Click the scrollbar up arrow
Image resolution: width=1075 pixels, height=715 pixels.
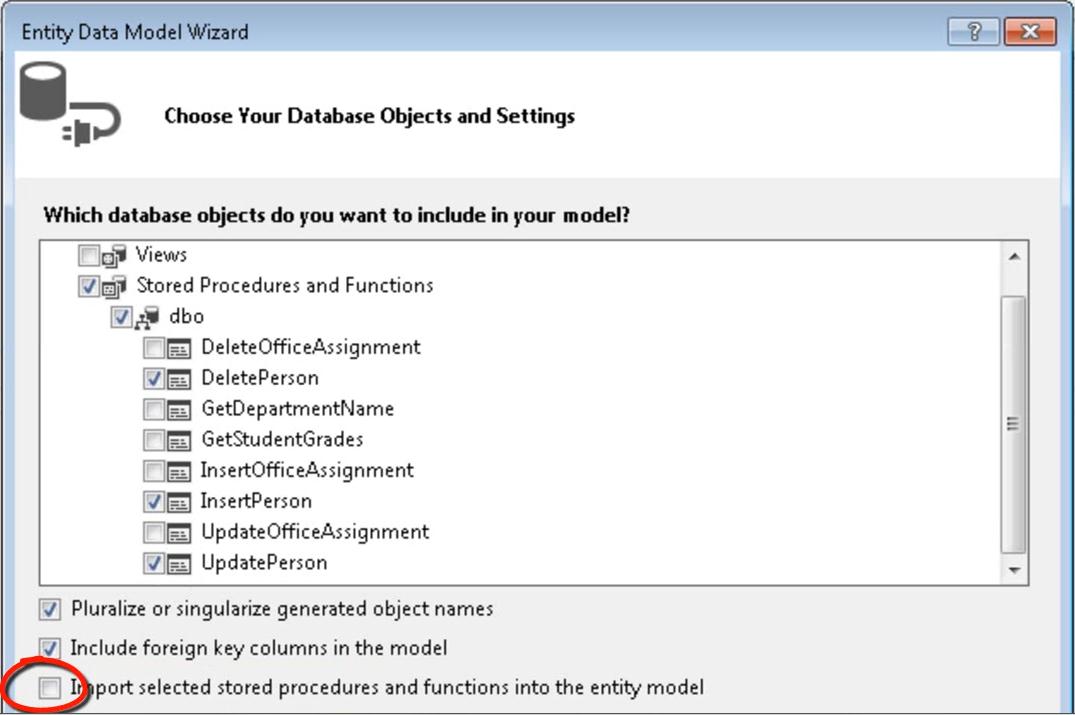click(1015, 257)
